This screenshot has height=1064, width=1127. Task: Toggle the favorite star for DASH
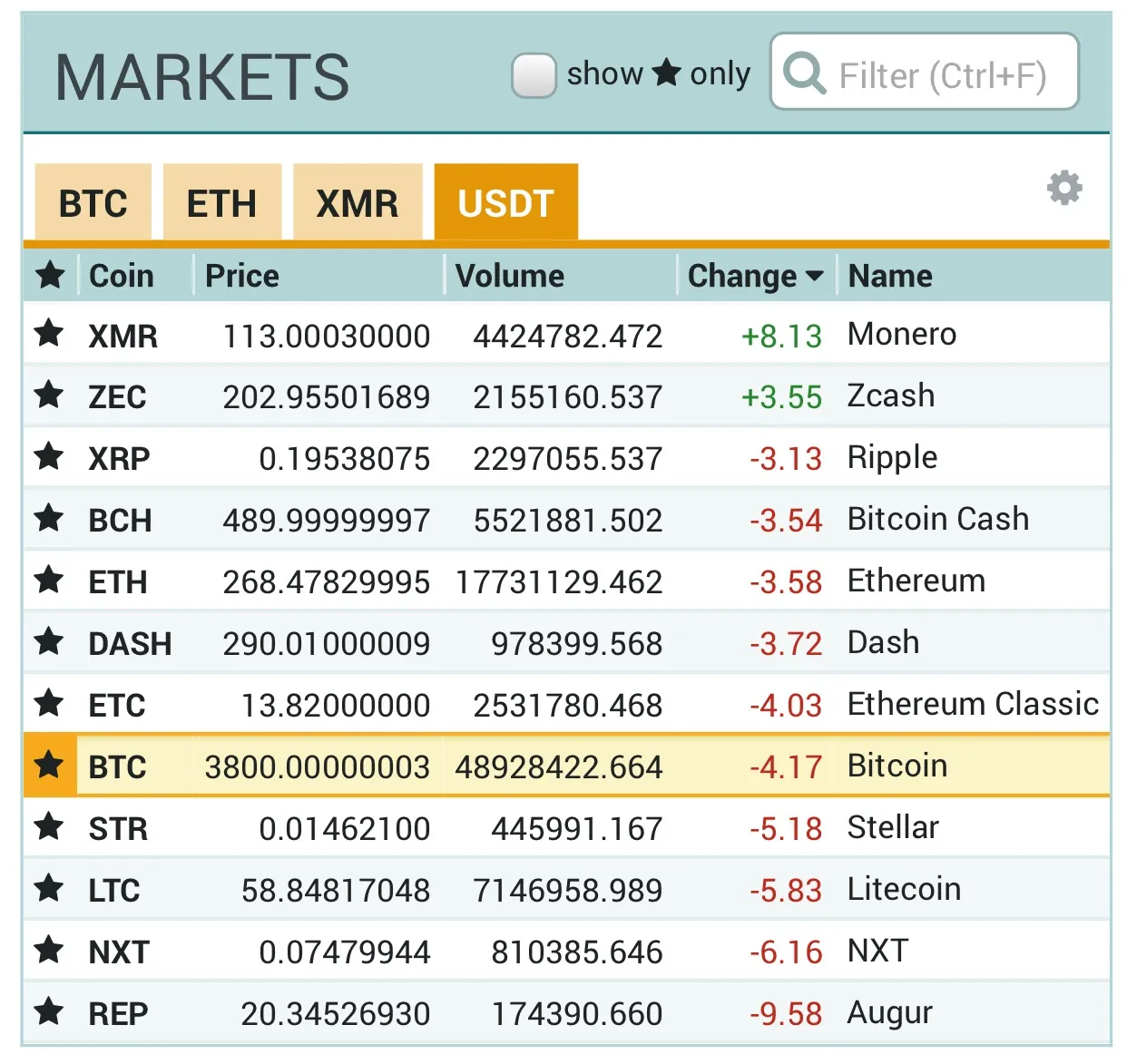[x=49, y=642]
